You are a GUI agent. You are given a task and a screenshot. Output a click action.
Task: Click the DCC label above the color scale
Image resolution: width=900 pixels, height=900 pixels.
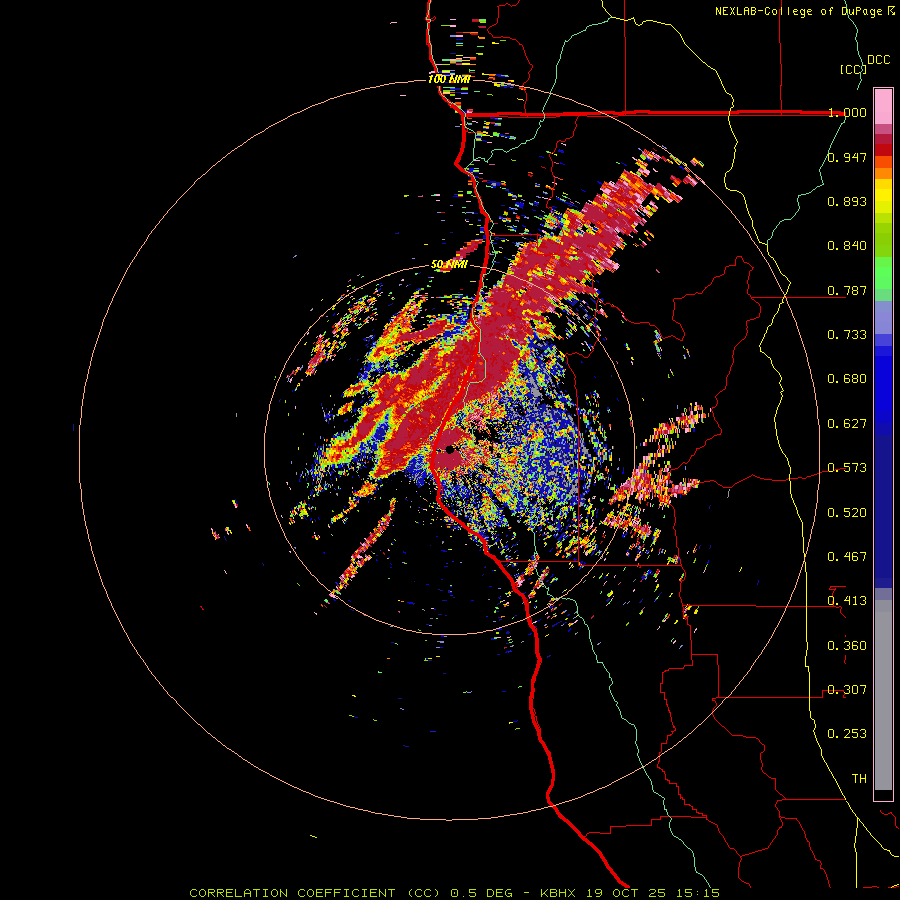coord(878,60)
